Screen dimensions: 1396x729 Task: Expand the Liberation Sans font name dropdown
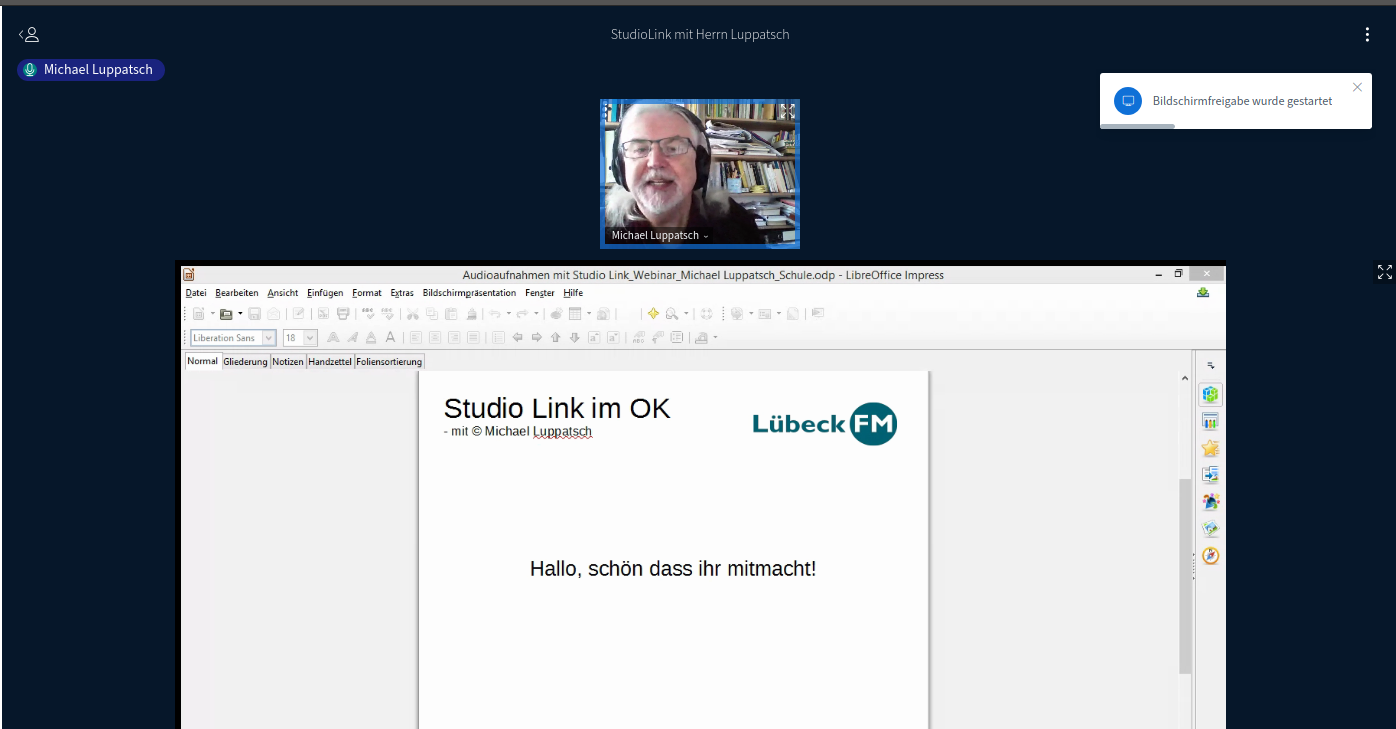point(268,338)
